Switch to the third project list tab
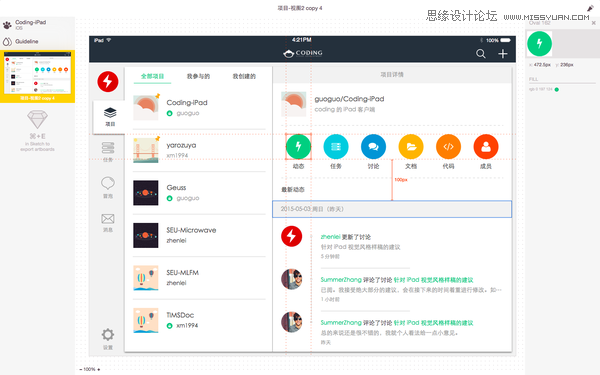Screen dimensions: 600x375 (x=244, y=76)
